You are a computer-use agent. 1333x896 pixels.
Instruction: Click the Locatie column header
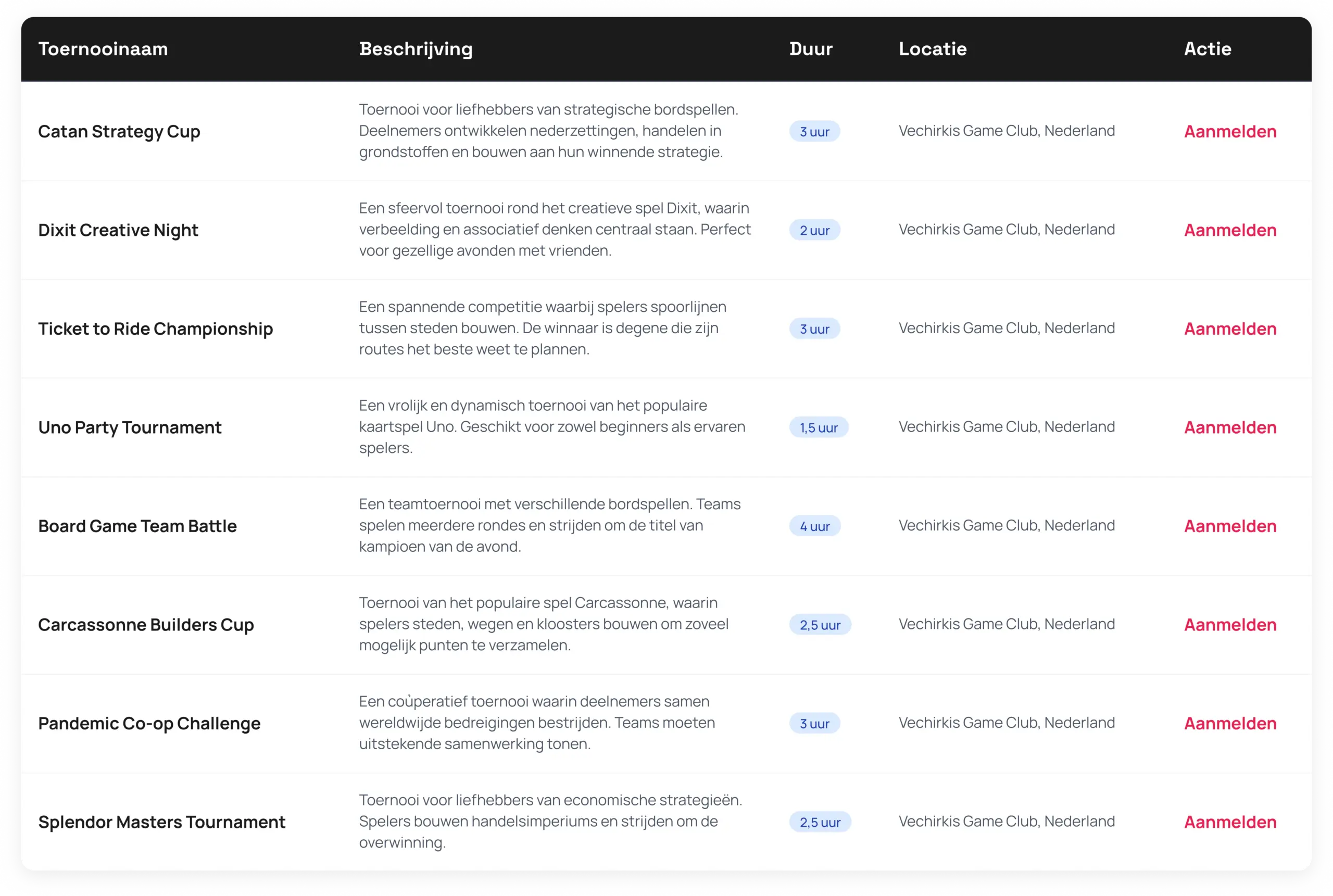coord(933,49)
